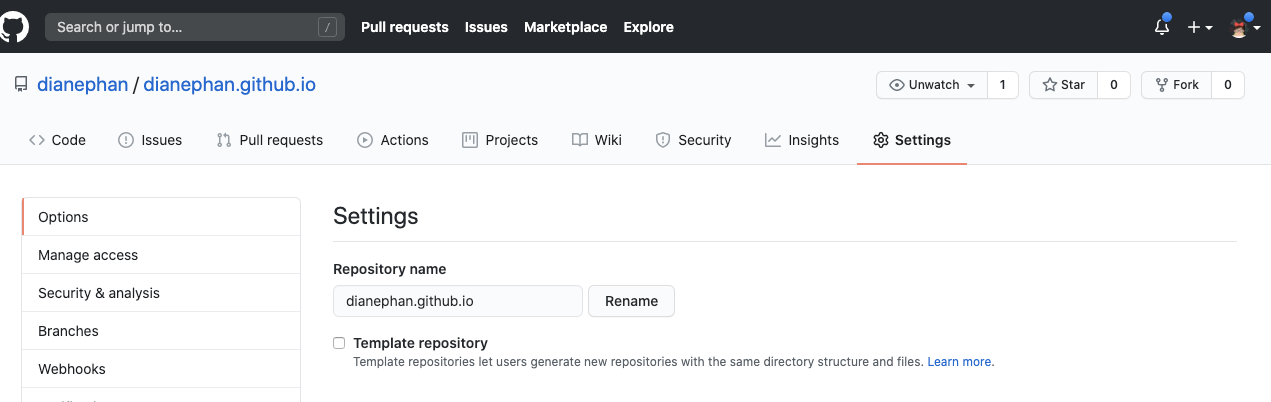Open the GitHub home logo

pos(13,27)
